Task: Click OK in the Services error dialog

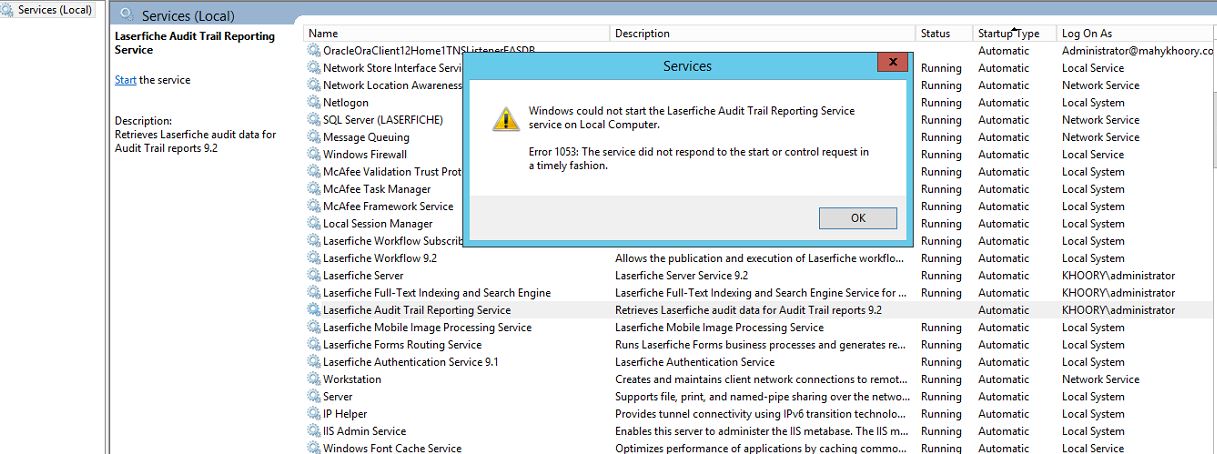Action: click(857, 218)
